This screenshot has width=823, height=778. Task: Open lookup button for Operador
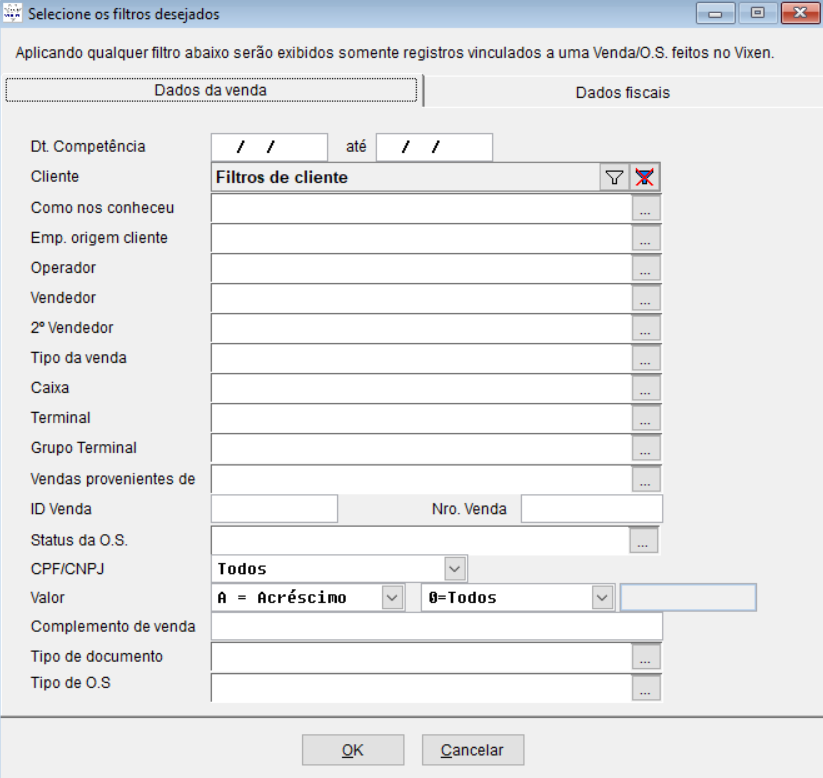(646, 268)
